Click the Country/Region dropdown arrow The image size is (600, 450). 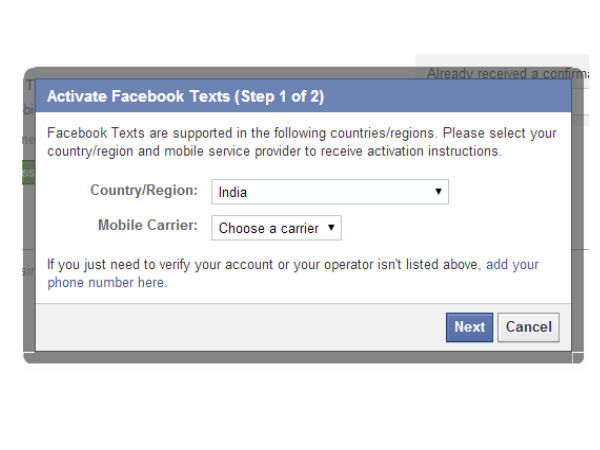point(438,192)
